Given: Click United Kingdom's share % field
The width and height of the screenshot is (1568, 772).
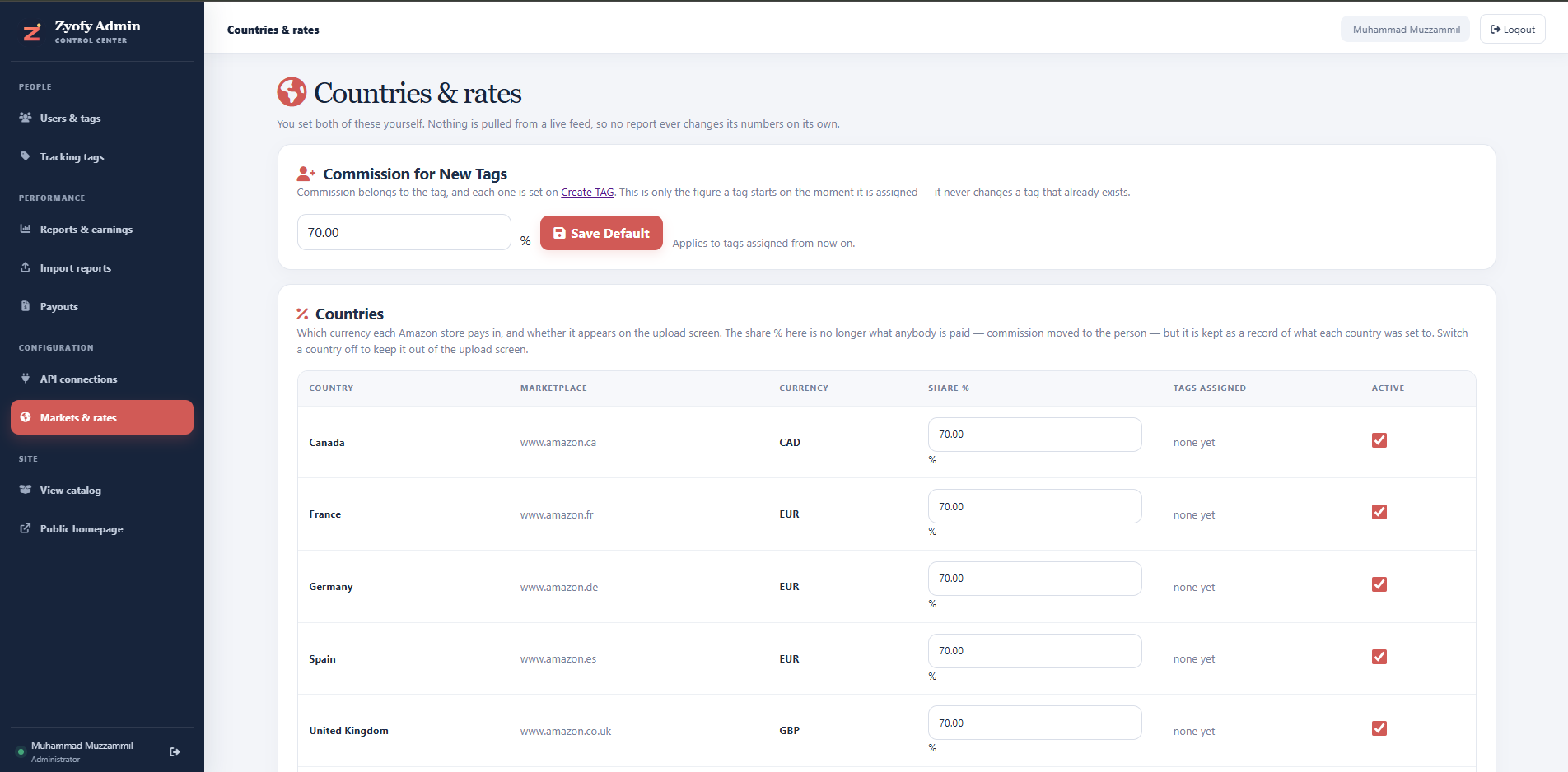Looking at the screenshot, I should (1034, 723).
